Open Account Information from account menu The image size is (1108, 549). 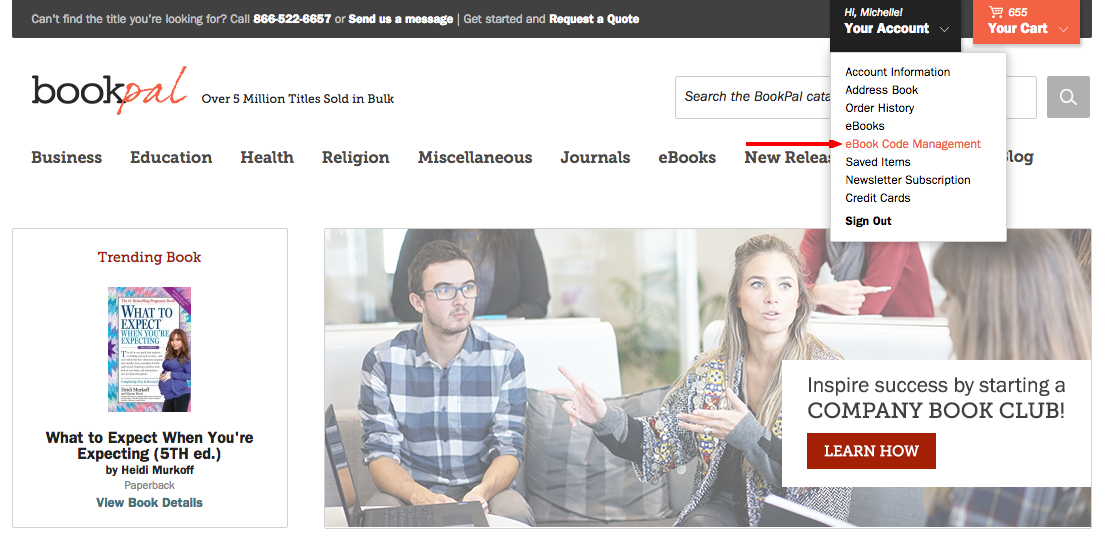[x=897, y=72]
